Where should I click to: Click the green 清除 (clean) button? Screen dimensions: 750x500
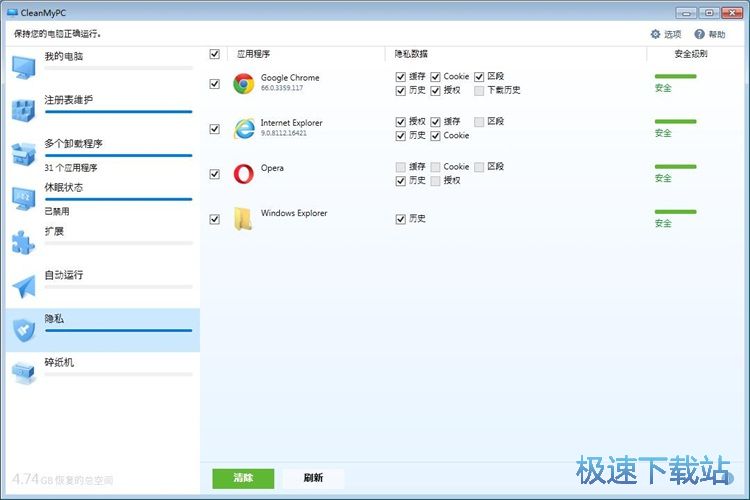tap(243, 478)
